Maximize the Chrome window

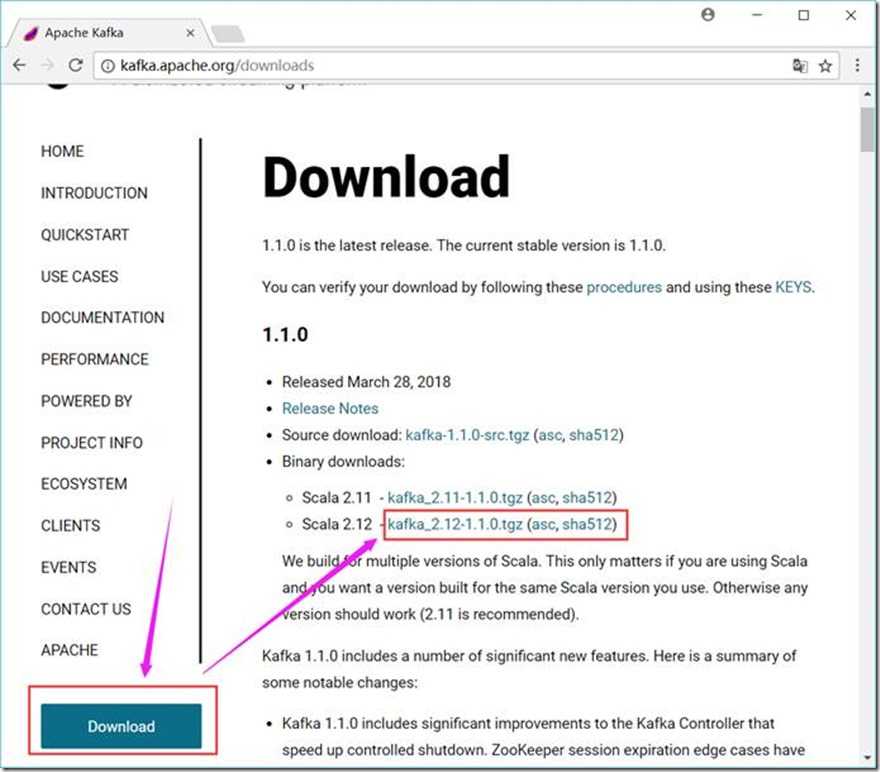(804, 15)
